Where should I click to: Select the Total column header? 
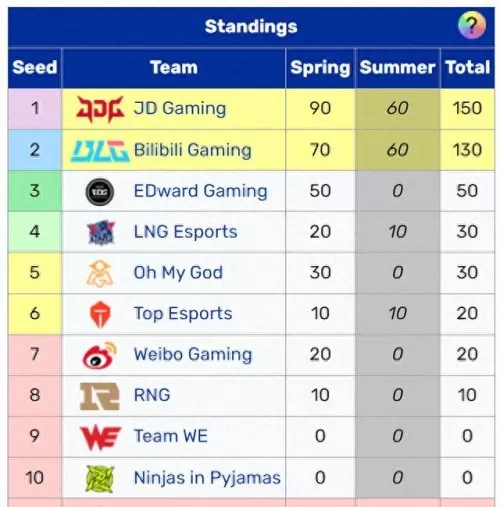(x=468, y=68)
